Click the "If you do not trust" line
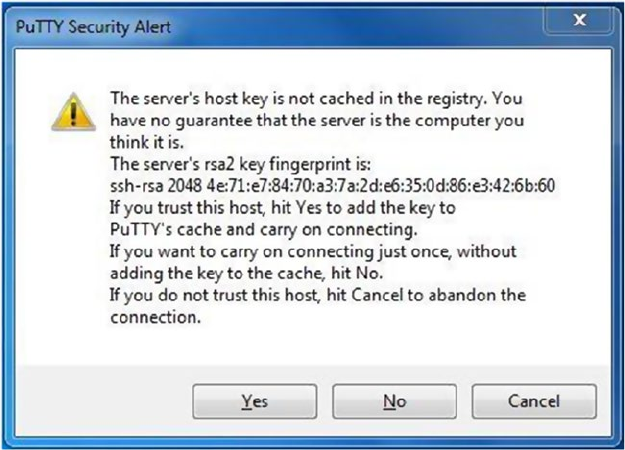Screen dimensions: 625x450 [x=318, y=295]
